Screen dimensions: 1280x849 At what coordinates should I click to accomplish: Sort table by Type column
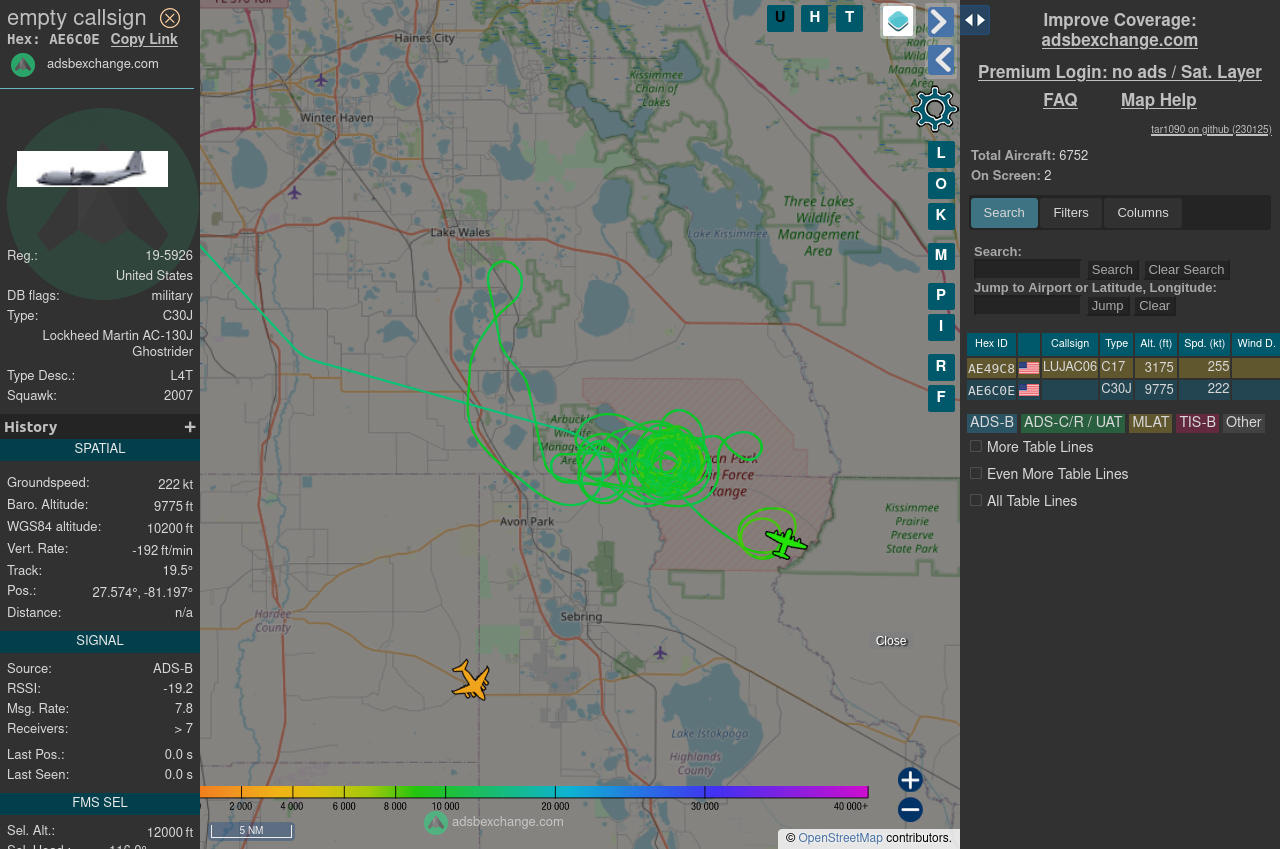coord(1116,344)
